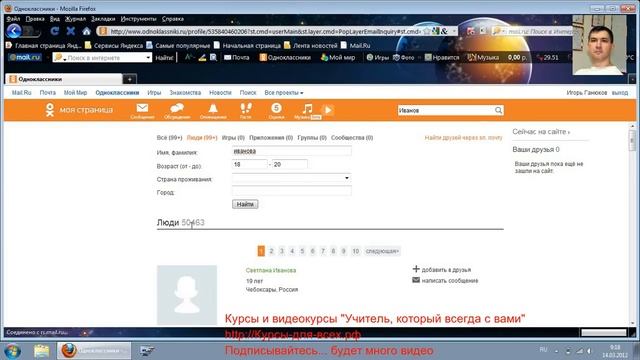Viewport: 640px width, 360px height.
Task: Open Windows Start button
Action: (13, 351)
